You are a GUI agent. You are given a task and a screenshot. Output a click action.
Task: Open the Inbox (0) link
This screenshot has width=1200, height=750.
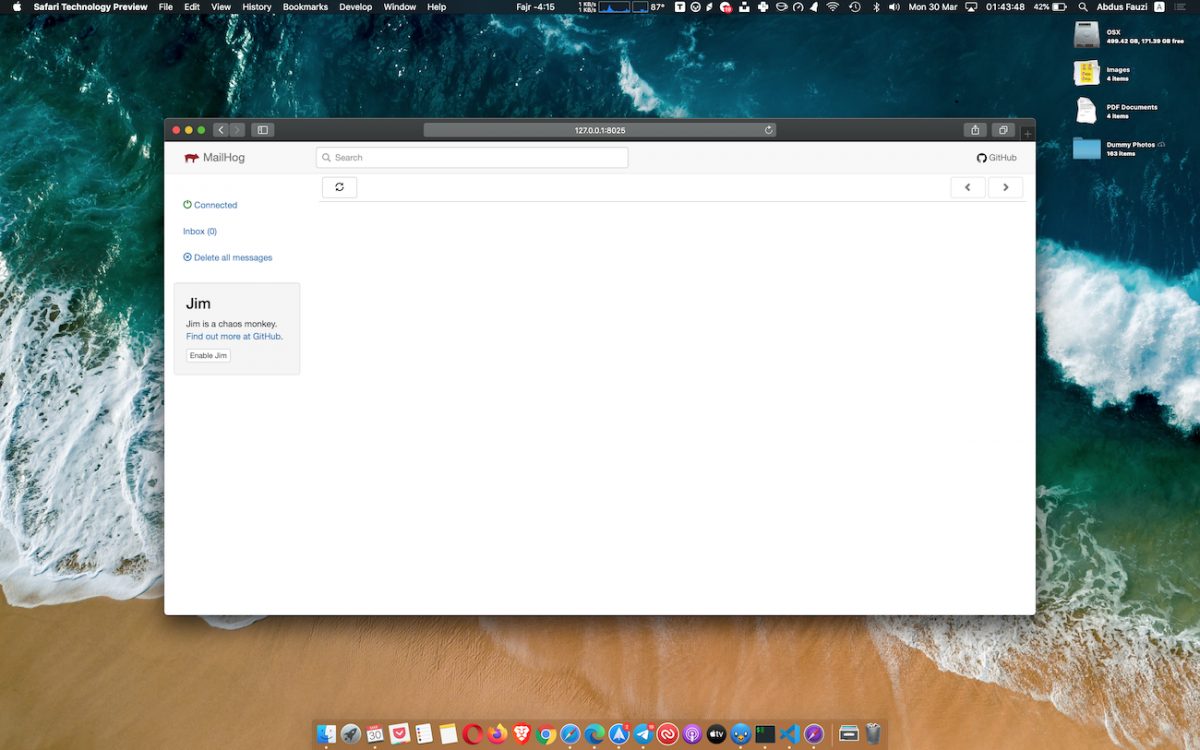coord(200,231)
